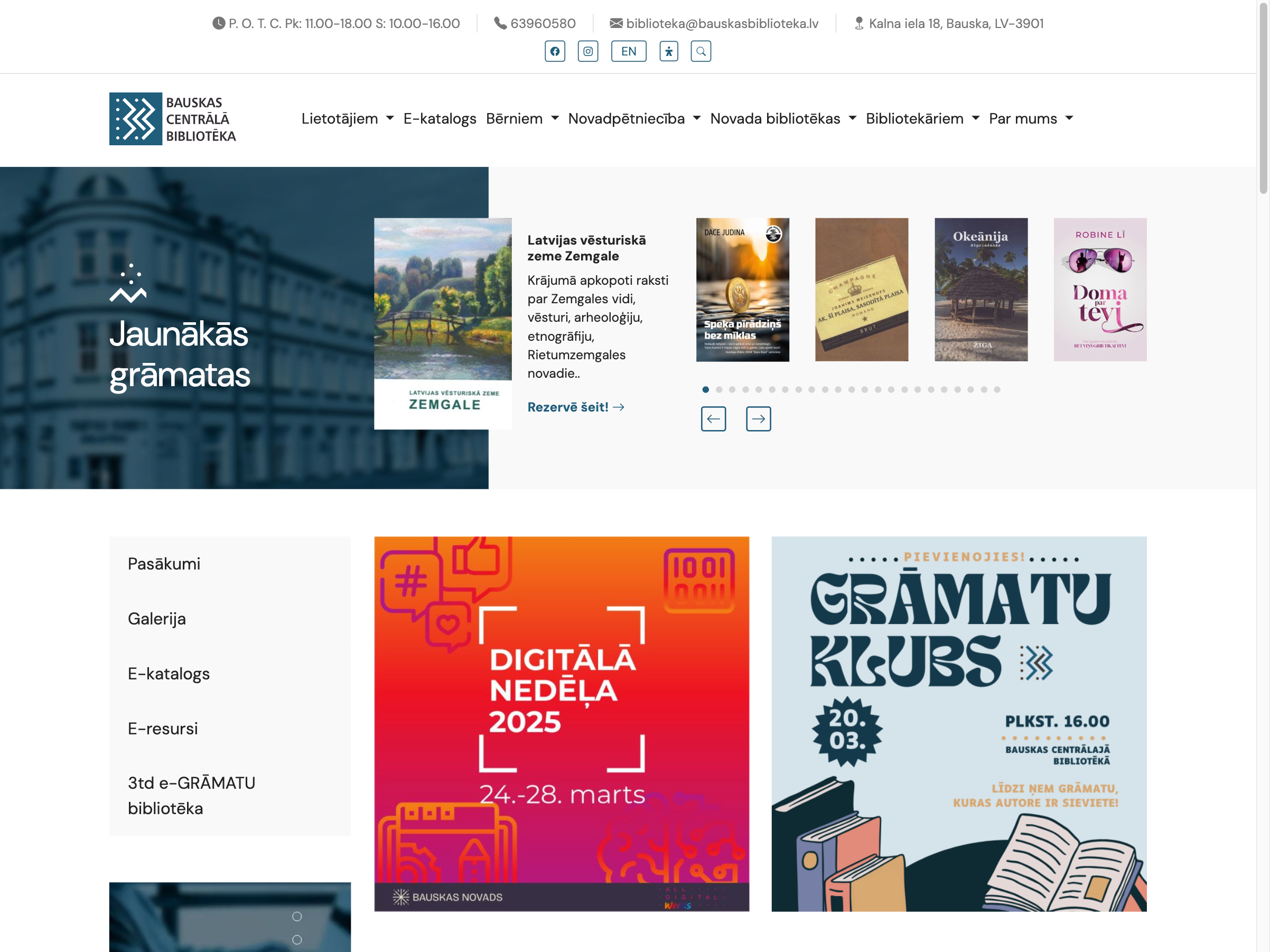Click the next arrow in book carousel

tap(758, 418)
